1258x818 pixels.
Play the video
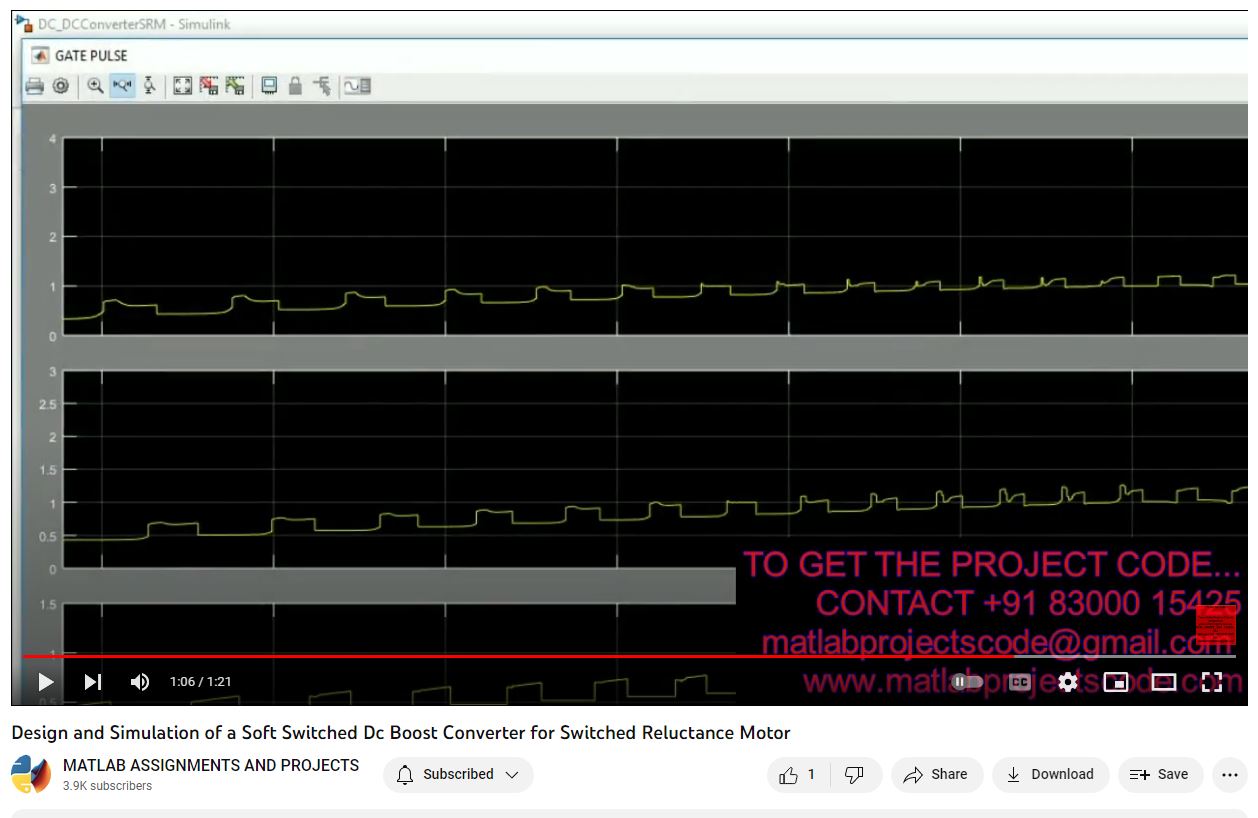click(x=46, y=682)
